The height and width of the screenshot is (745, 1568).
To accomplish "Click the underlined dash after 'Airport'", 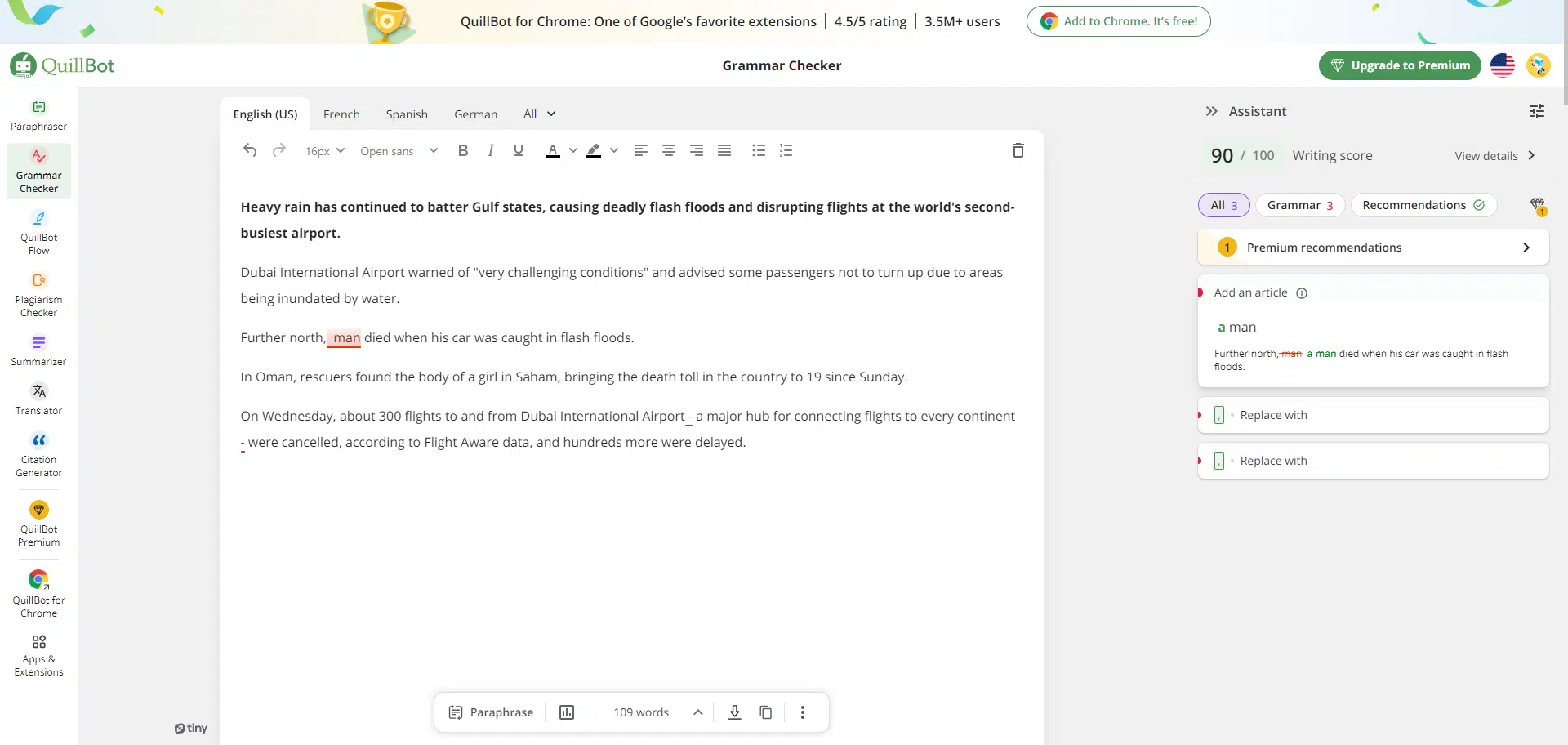I will click(689, 417).
